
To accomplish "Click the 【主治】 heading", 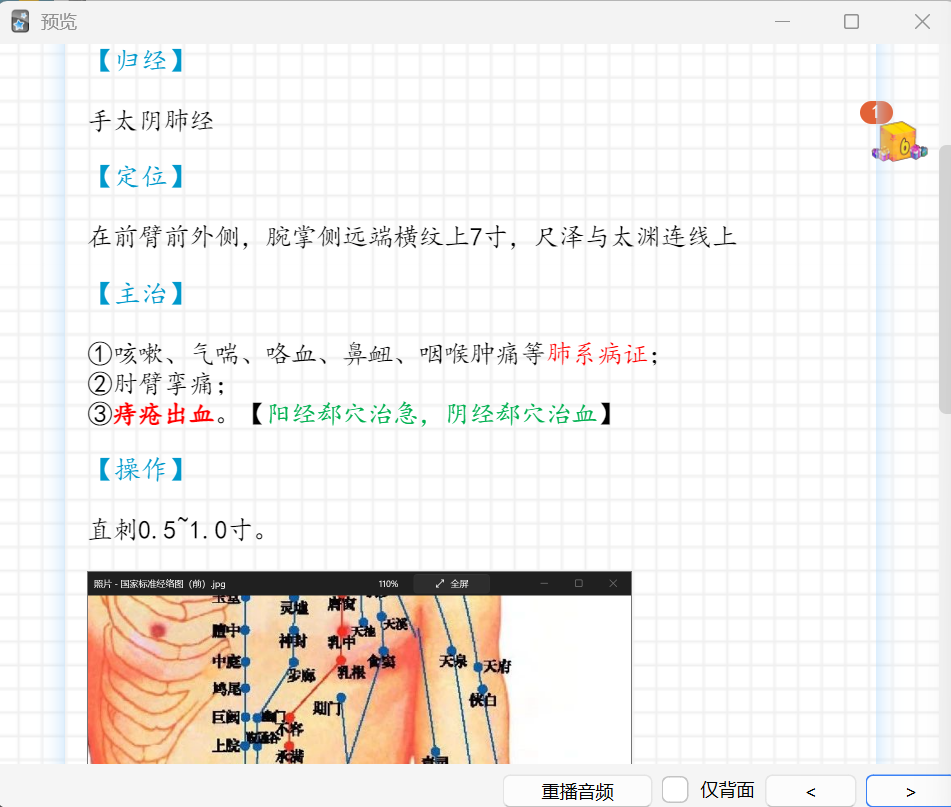I will [140, 293].
